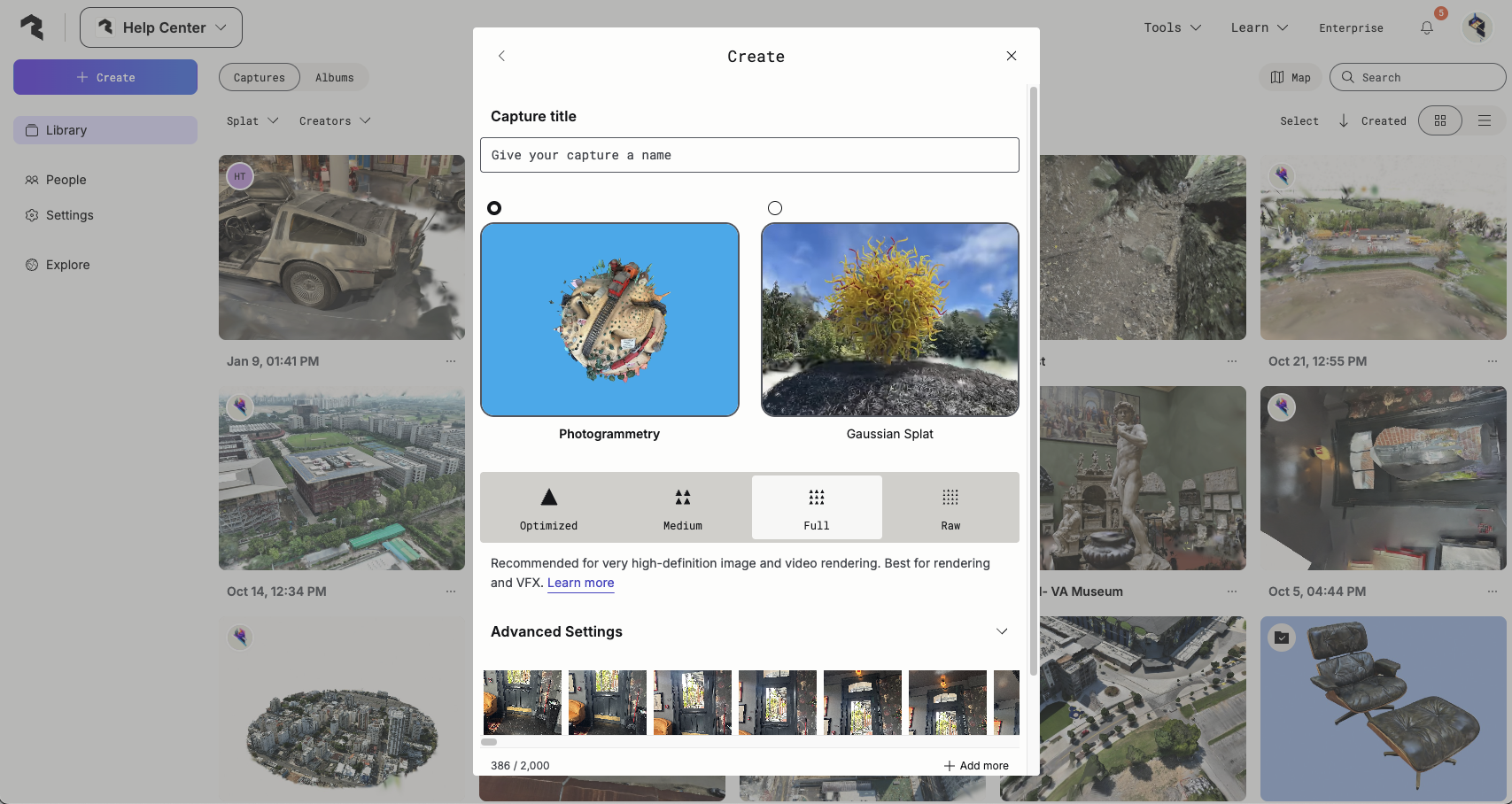This screenshot has height=804, width=1512.
Task: Open the Creators filter dropdown
Action: [334, 121]
